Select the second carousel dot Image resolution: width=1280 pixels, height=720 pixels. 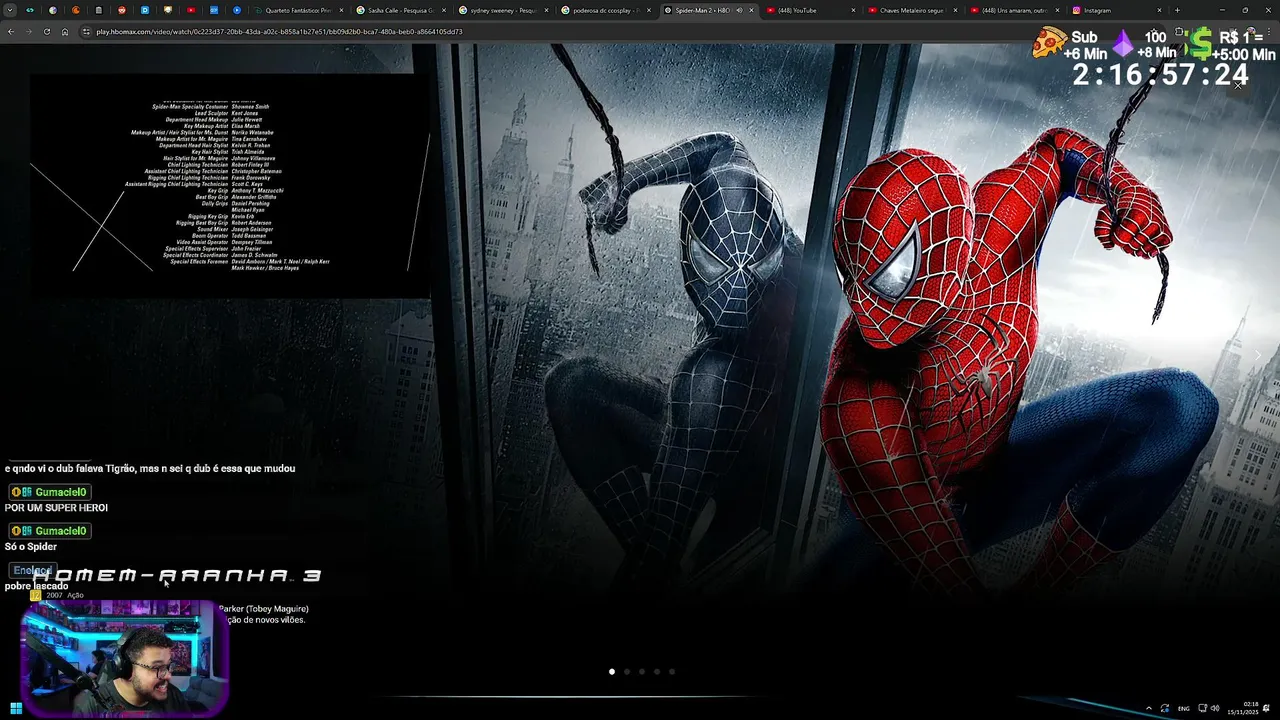point(627,672)
